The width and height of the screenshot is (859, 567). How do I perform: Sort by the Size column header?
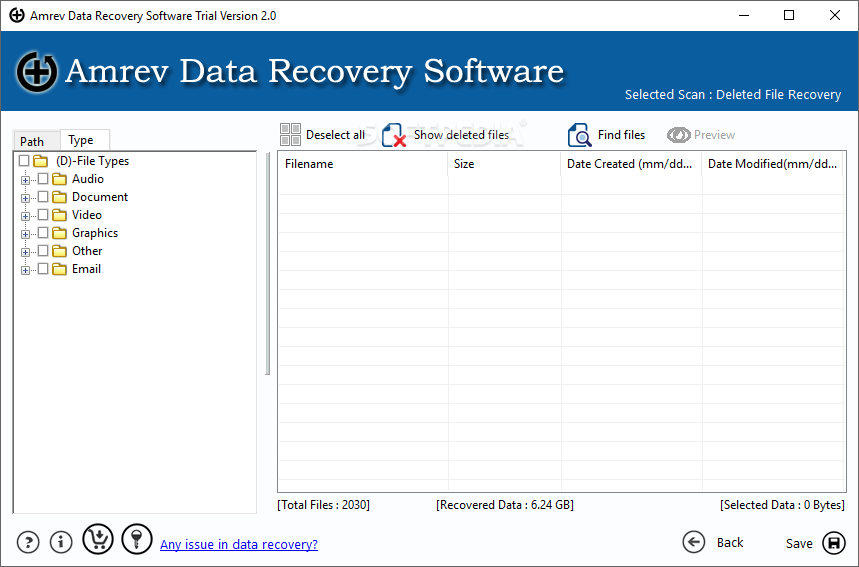(504, 164)
